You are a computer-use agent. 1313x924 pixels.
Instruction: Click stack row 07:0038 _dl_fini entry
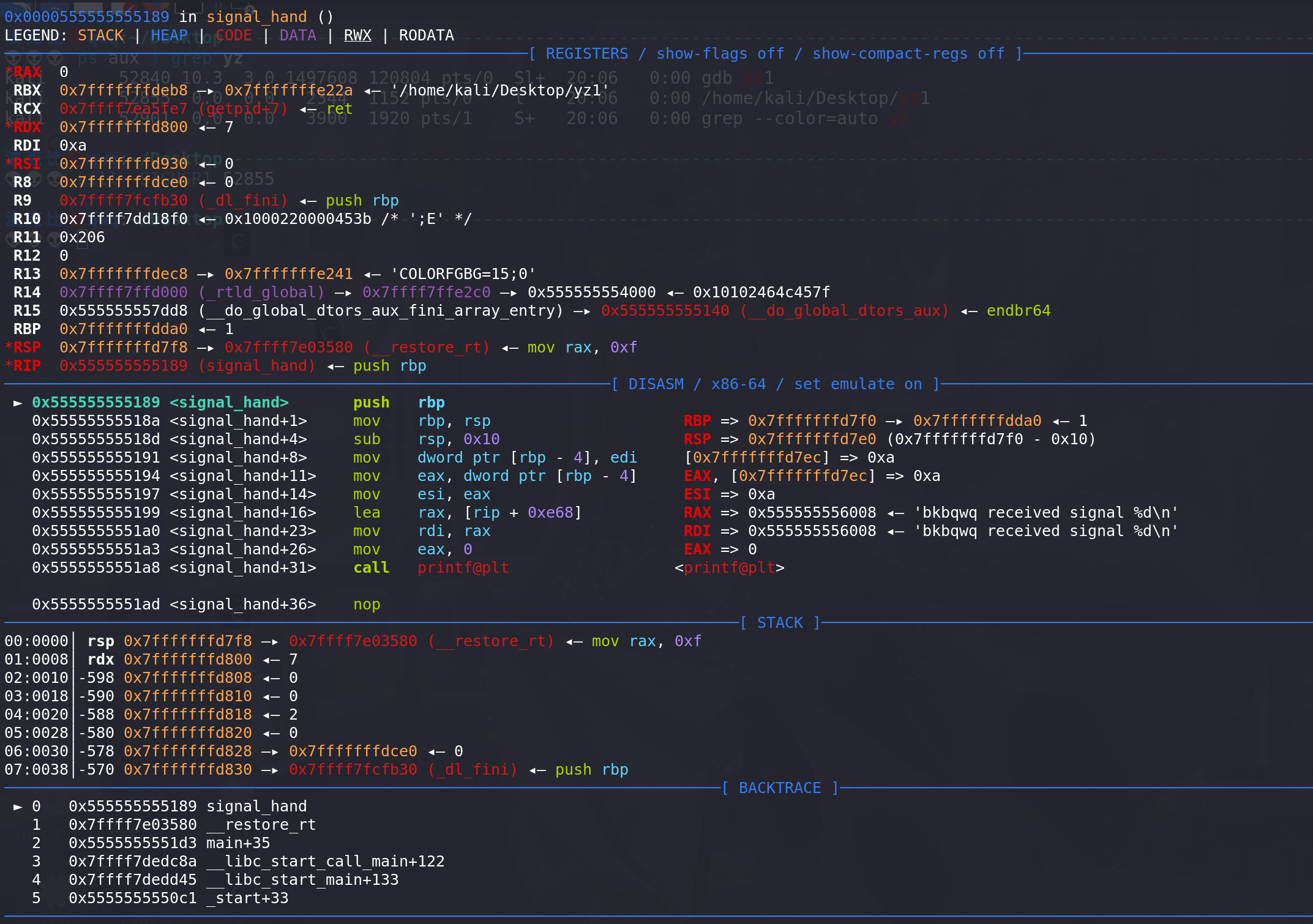316,770
